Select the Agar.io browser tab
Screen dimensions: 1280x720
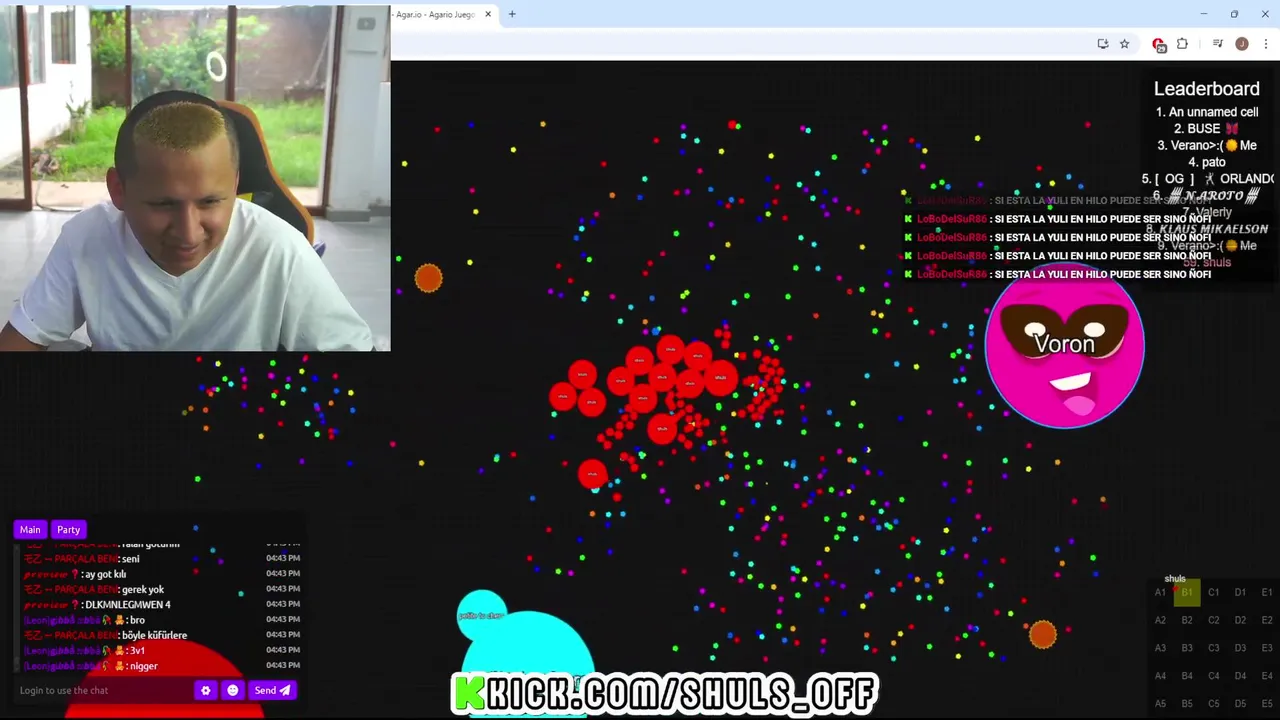(x=436, y=14)
